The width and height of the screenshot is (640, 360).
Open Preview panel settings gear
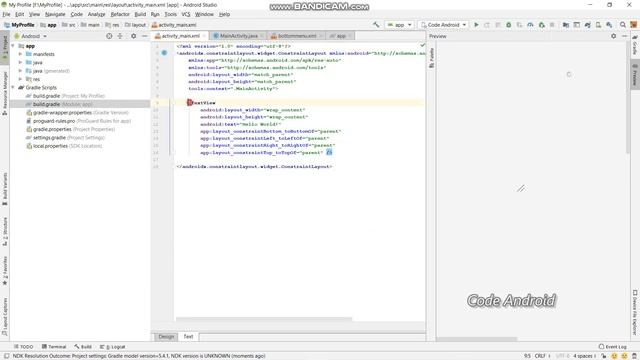coord(613,36)
